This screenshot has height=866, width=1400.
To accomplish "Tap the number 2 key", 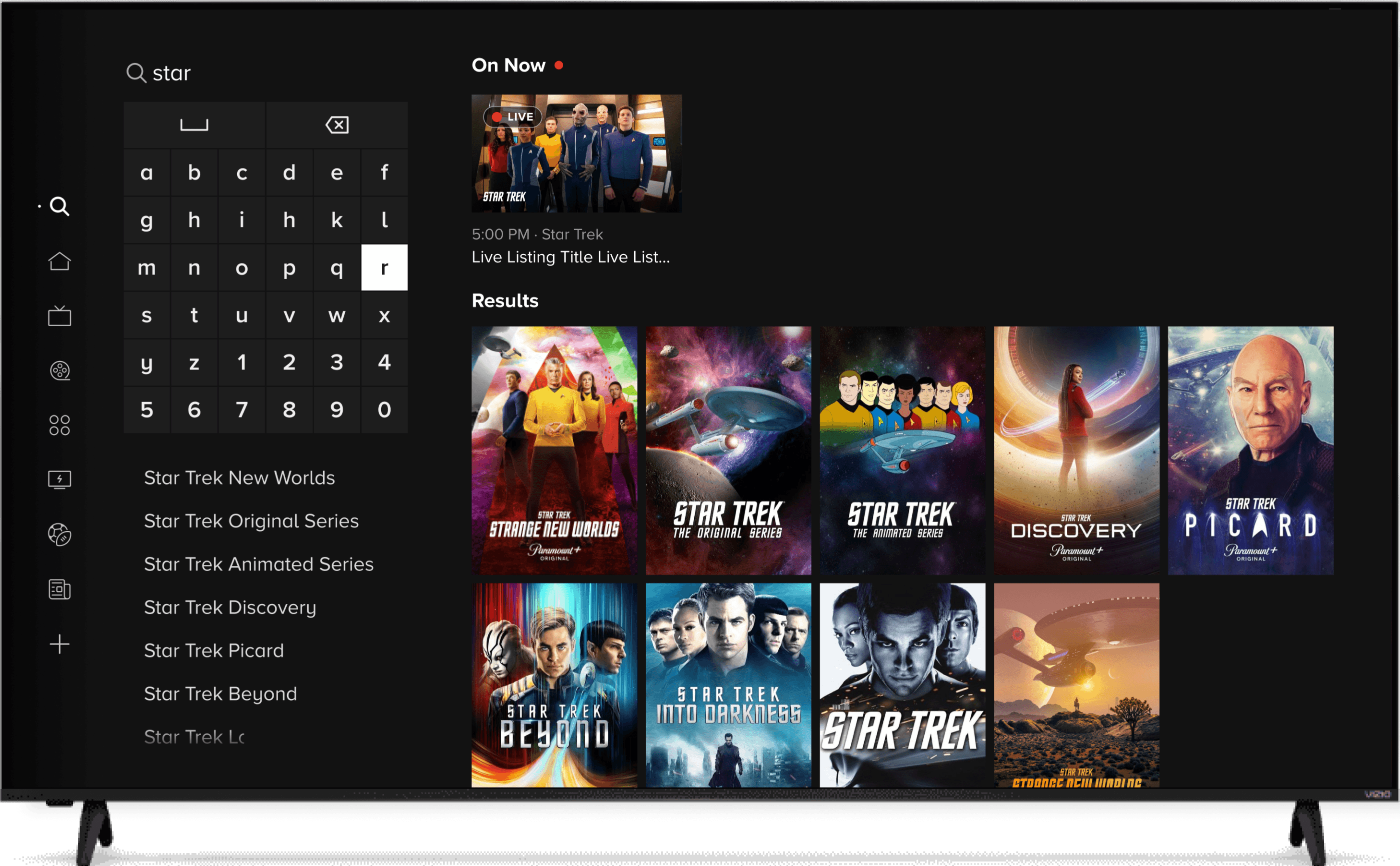I will tap(289, 362).
